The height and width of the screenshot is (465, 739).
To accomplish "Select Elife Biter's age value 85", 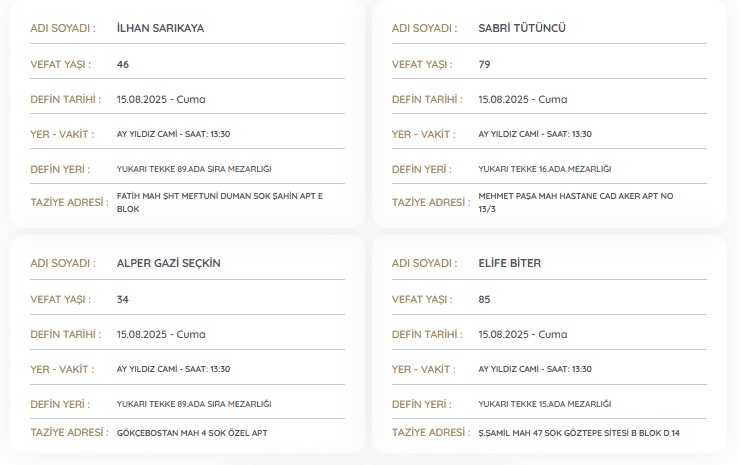I will (485, 299).
